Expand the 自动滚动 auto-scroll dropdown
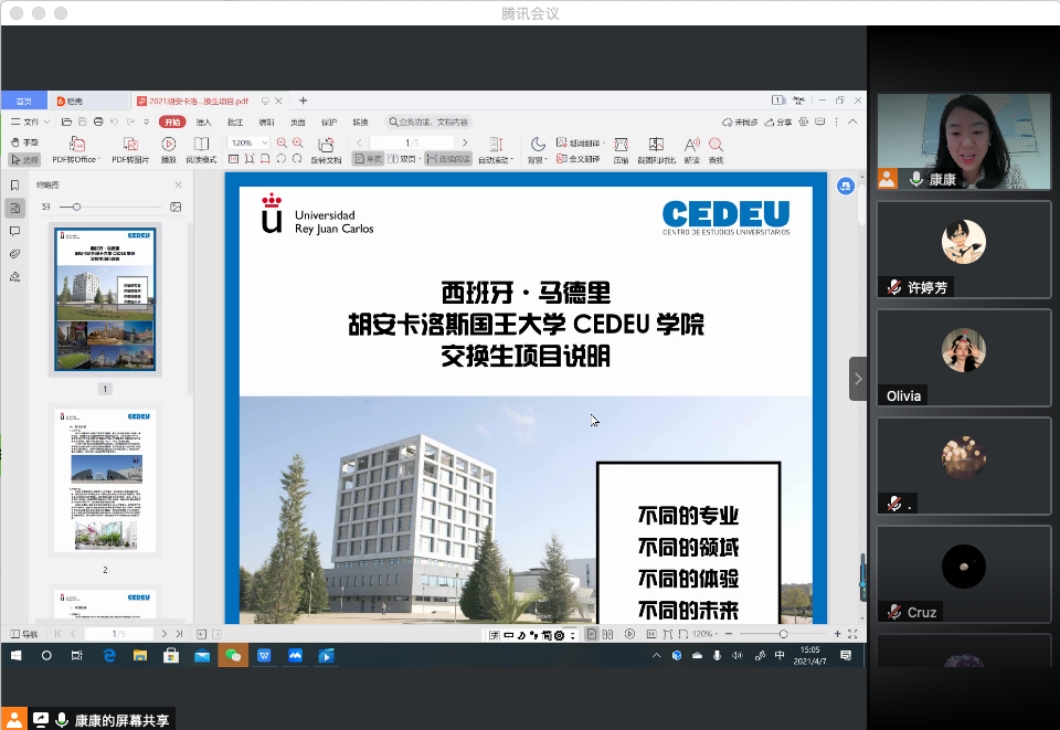This screenshot has width=1060, height=730. pos(496,160)
